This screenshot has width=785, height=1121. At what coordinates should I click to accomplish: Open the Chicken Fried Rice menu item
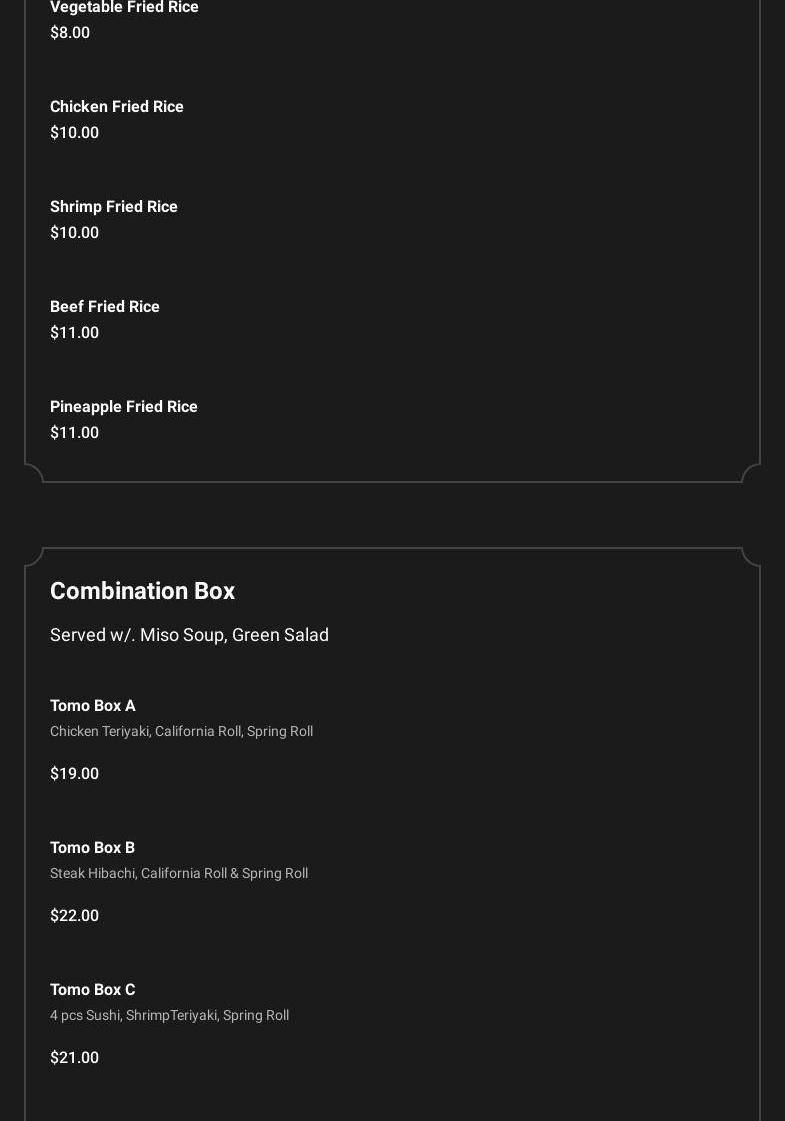click(x=117, y=107)
